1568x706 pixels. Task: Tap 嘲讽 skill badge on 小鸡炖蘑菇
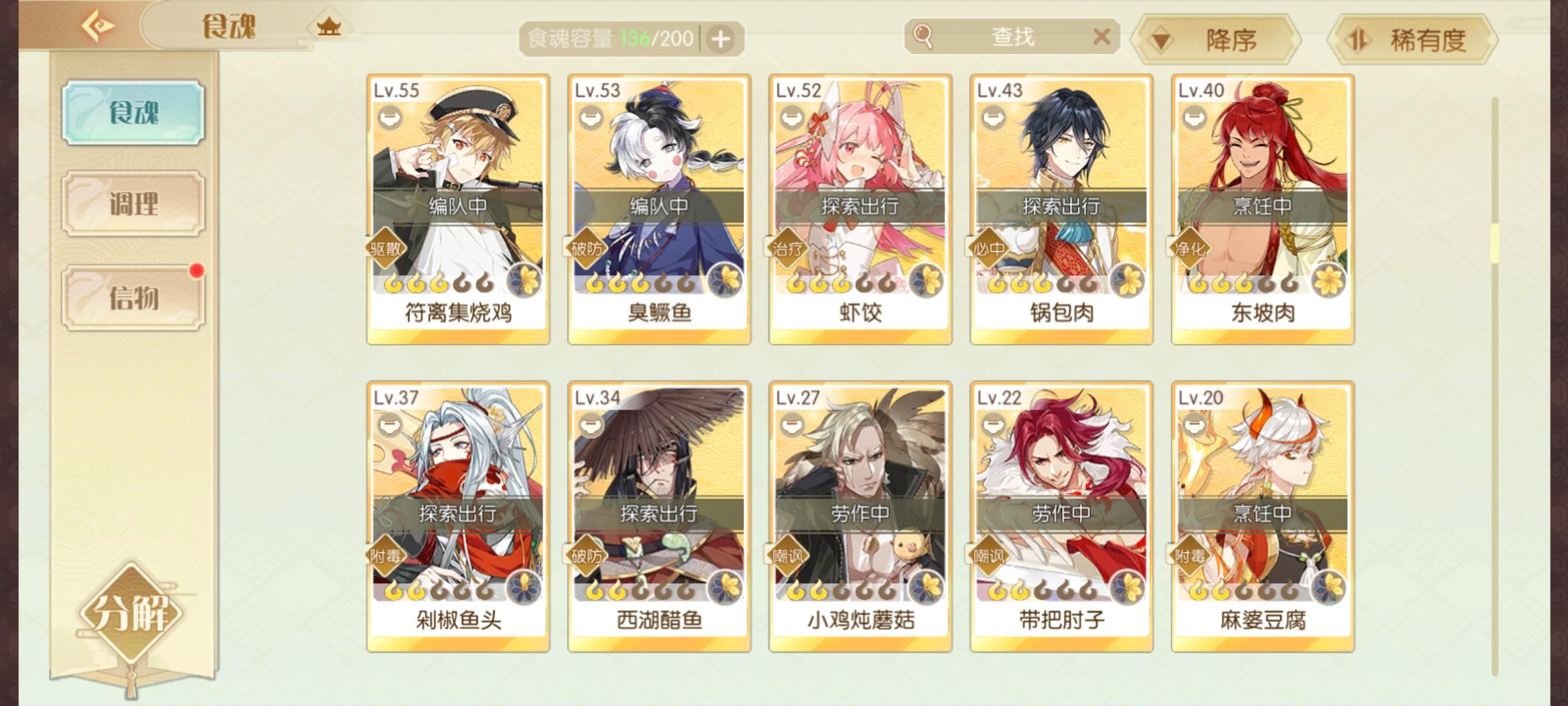pos(788,556)
